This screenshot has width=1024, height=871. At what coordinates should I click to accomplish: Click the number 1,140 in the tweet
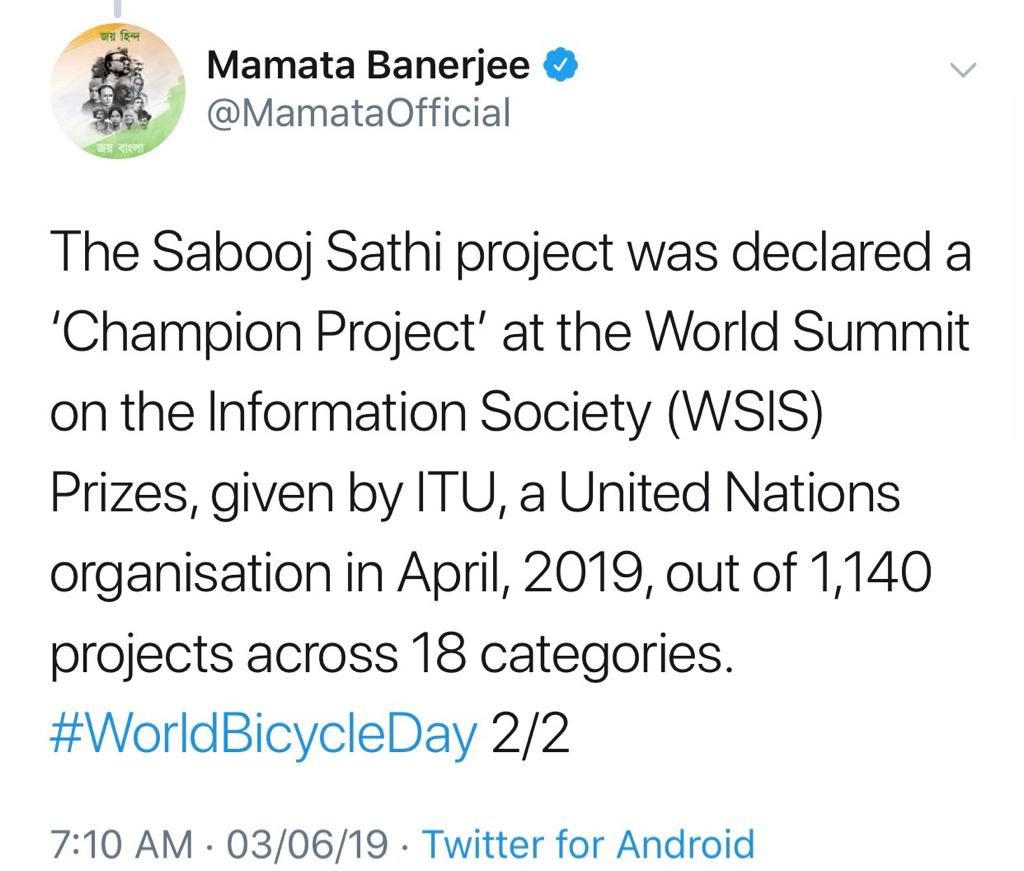[x=869, y=574]
